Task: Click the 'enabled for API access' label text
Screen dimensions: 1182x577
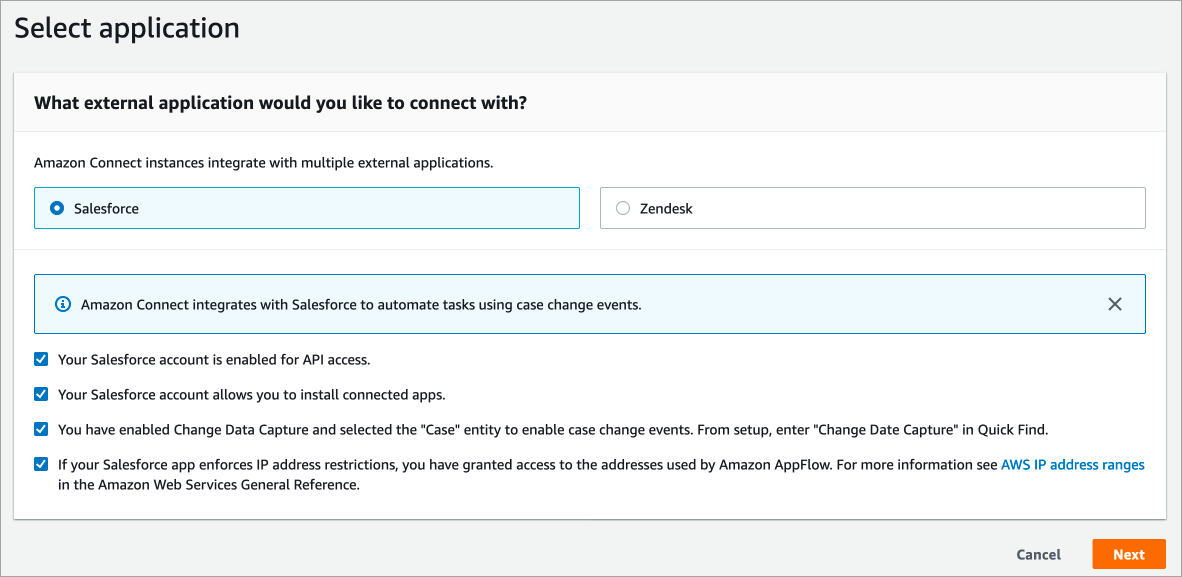Action: pos(214,359)
